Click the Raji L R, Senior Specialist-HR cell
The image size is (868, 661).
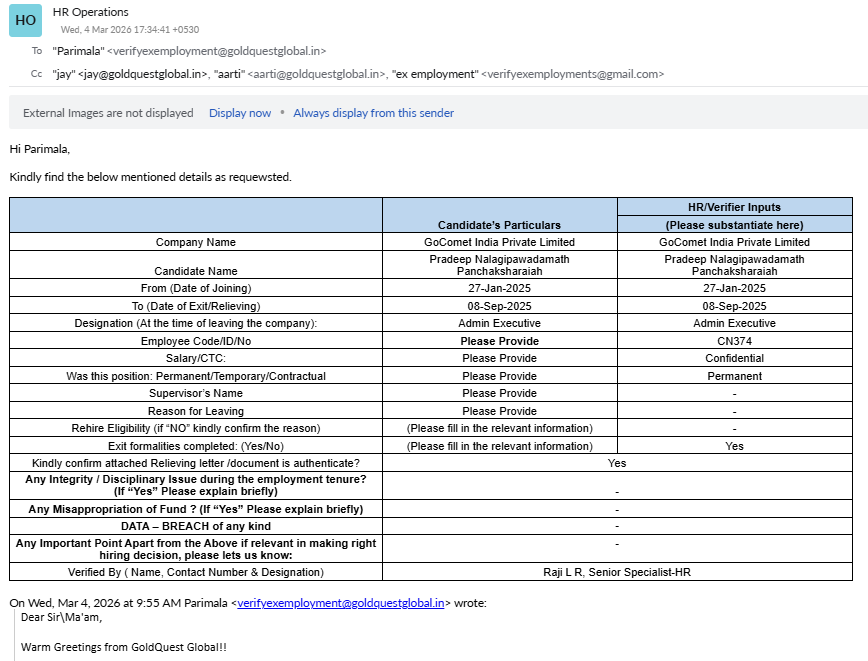[x=616, y=572]
